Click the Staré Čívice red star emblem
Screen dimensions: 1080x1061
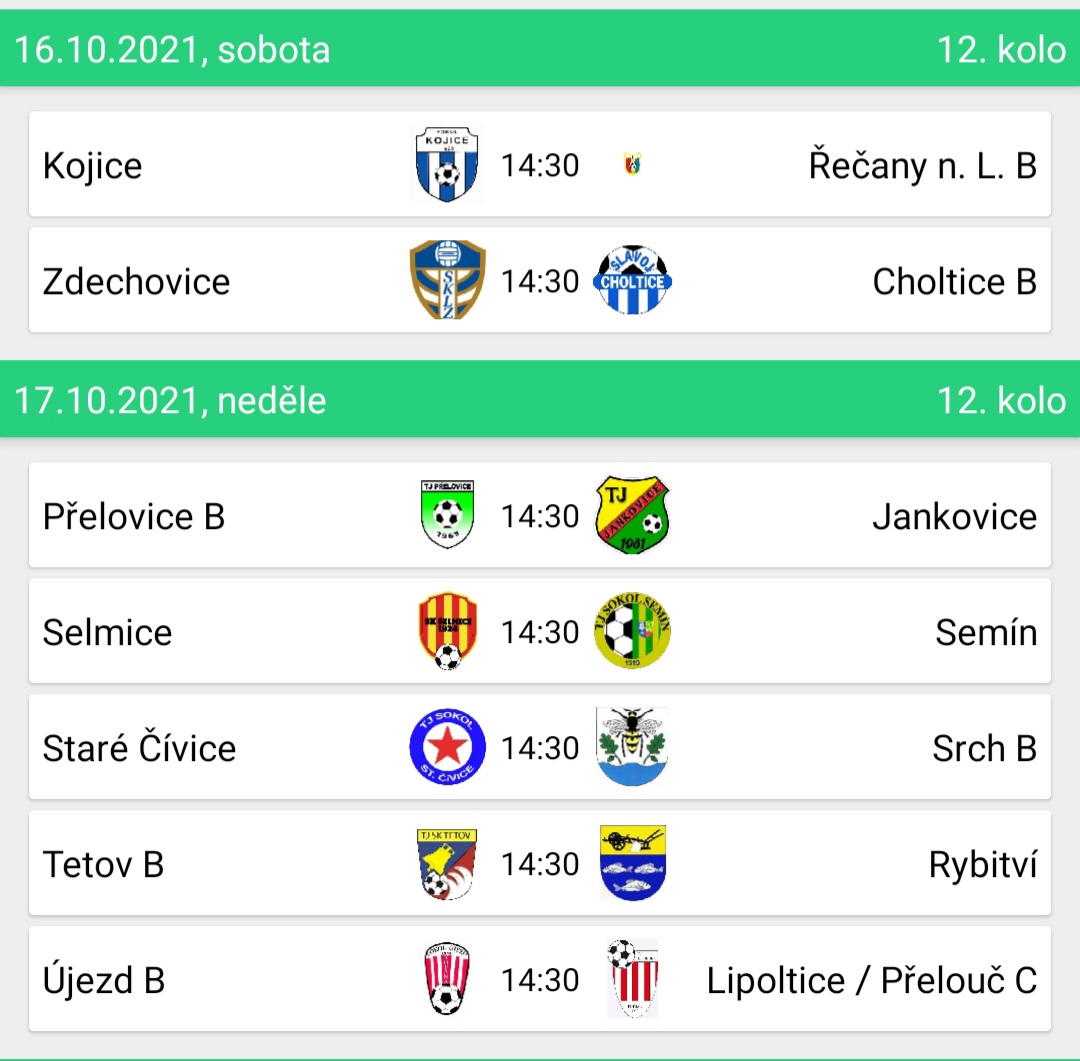coord(448,747)
